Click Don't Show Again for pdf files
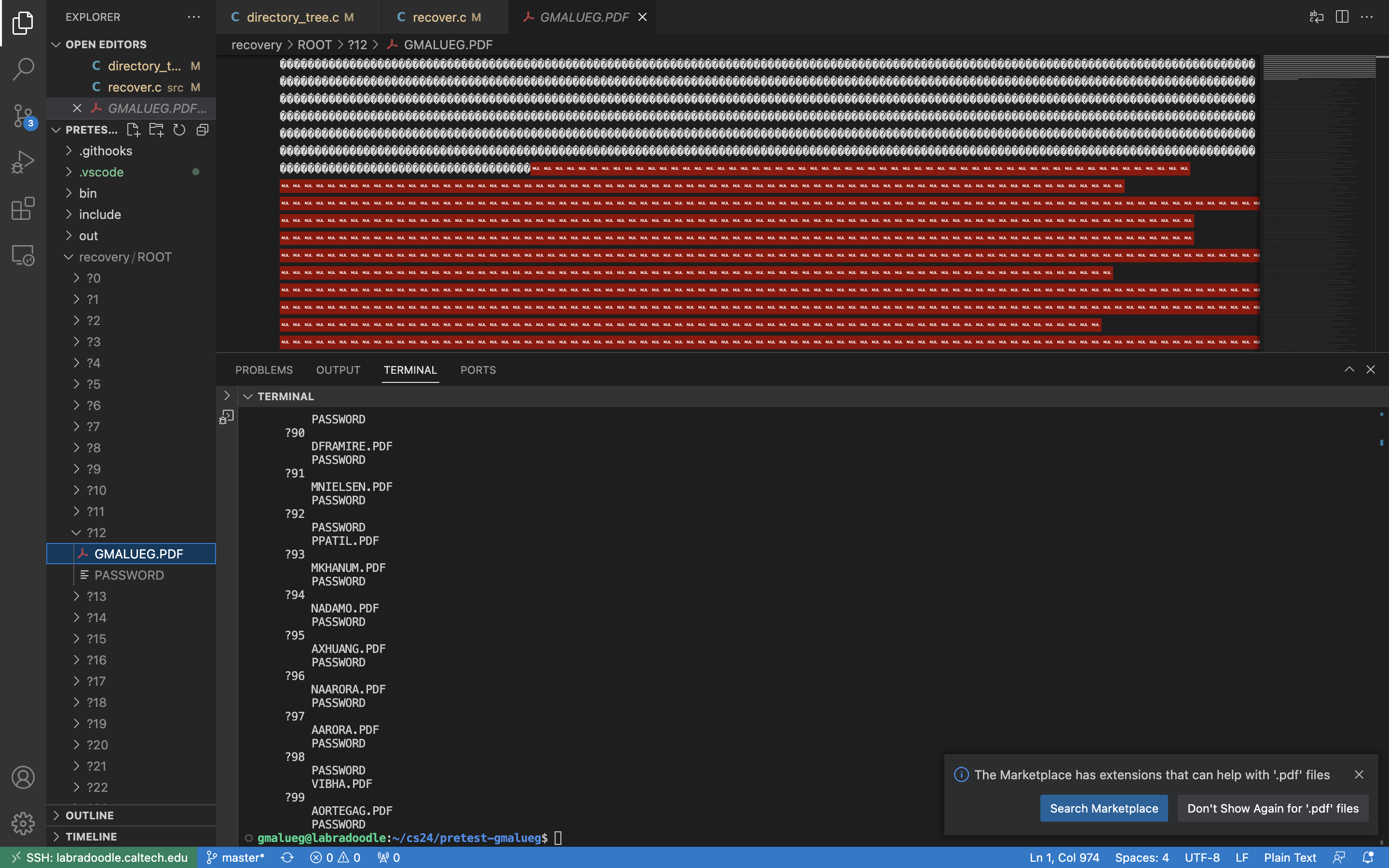 tap(1272, 808)
